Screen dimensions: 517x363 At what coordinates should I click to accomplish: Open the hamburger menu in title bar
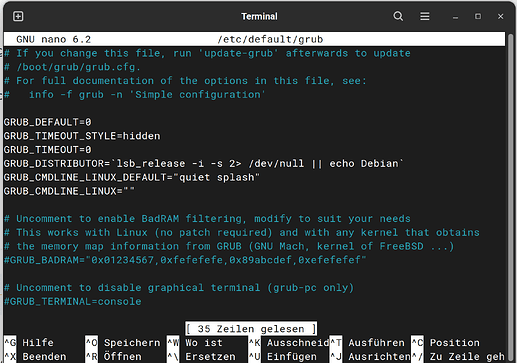425,16
